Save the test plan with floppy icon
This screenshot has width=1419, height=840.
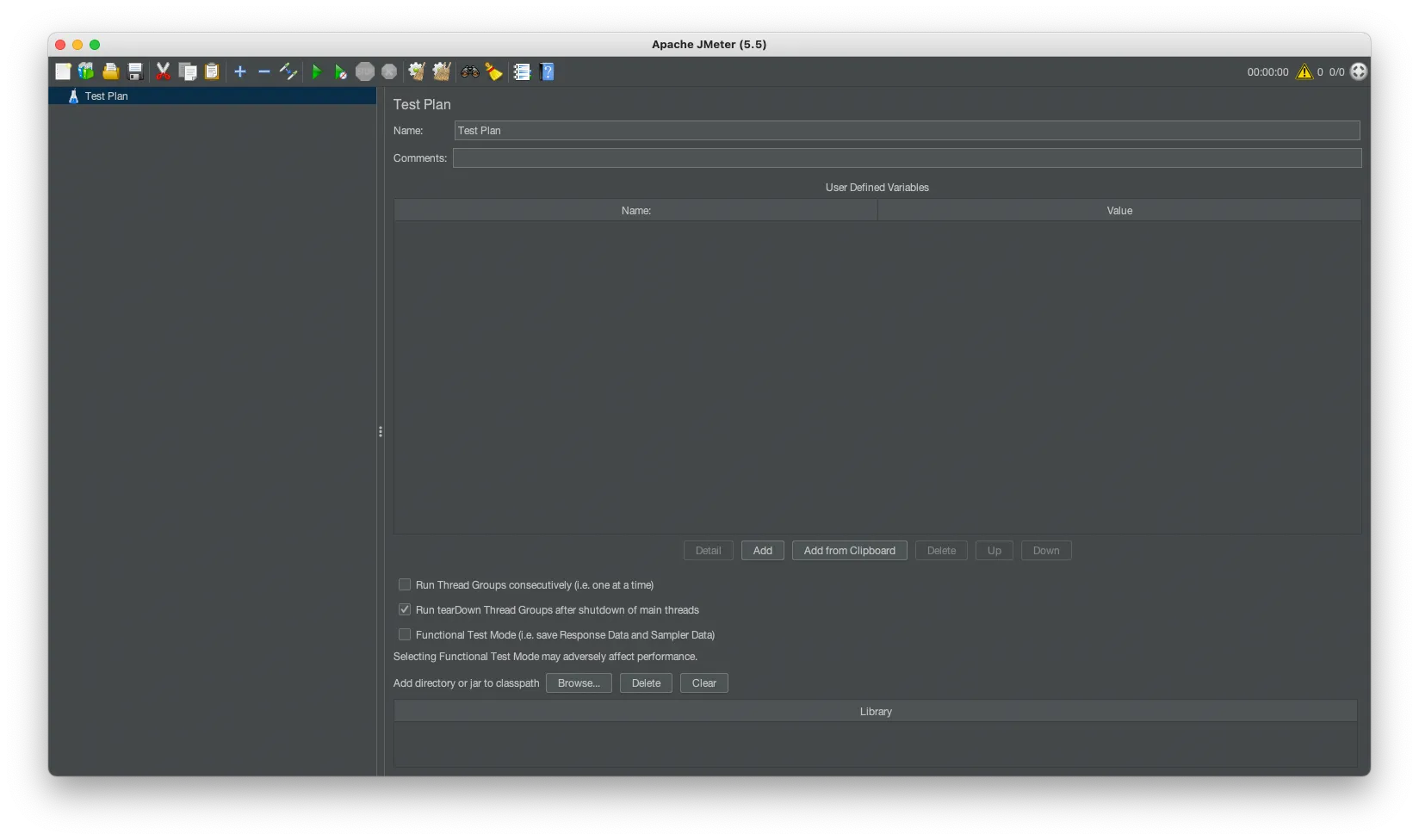[135, 72]
